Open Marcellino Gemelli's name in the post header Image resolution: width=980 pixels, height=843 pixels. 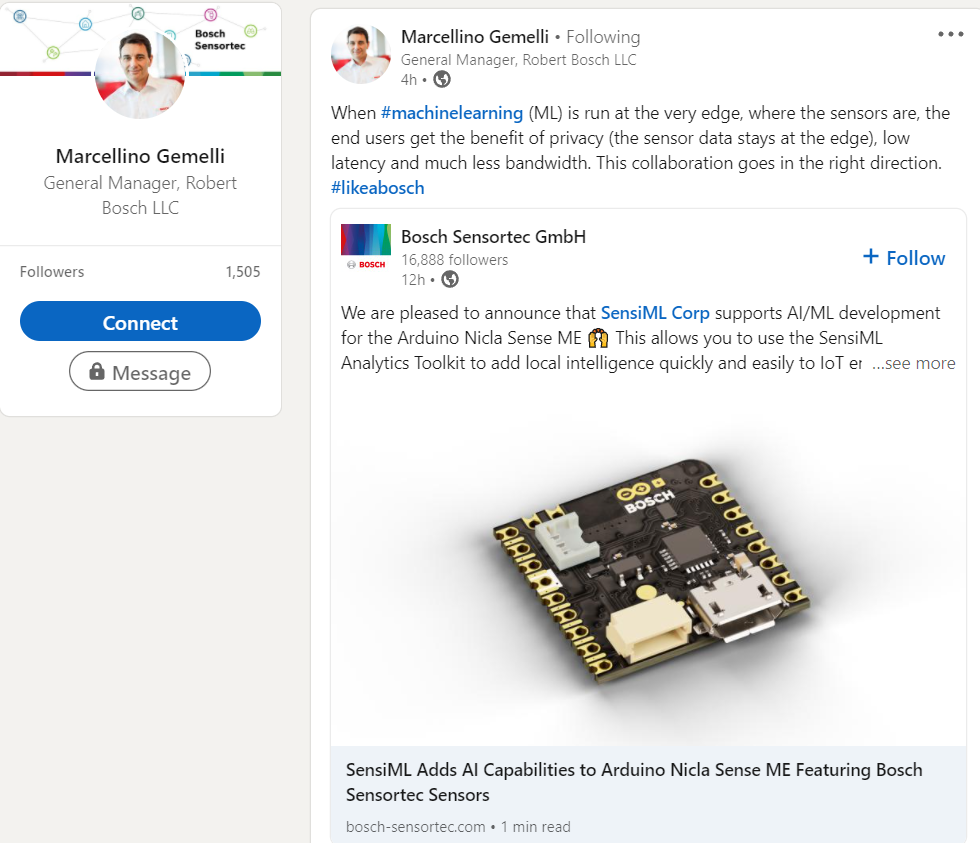[x=475, y=37]
